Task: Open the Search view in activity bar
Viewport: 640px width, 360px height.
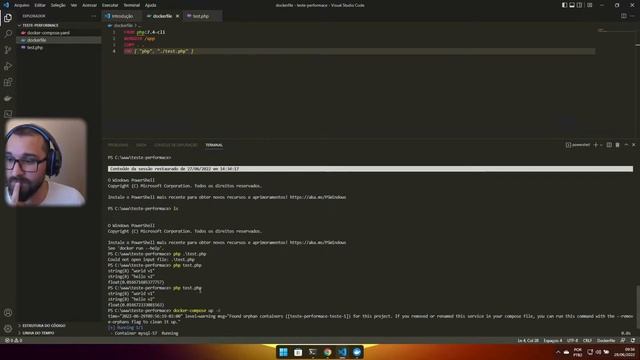Action: [8, 33]
